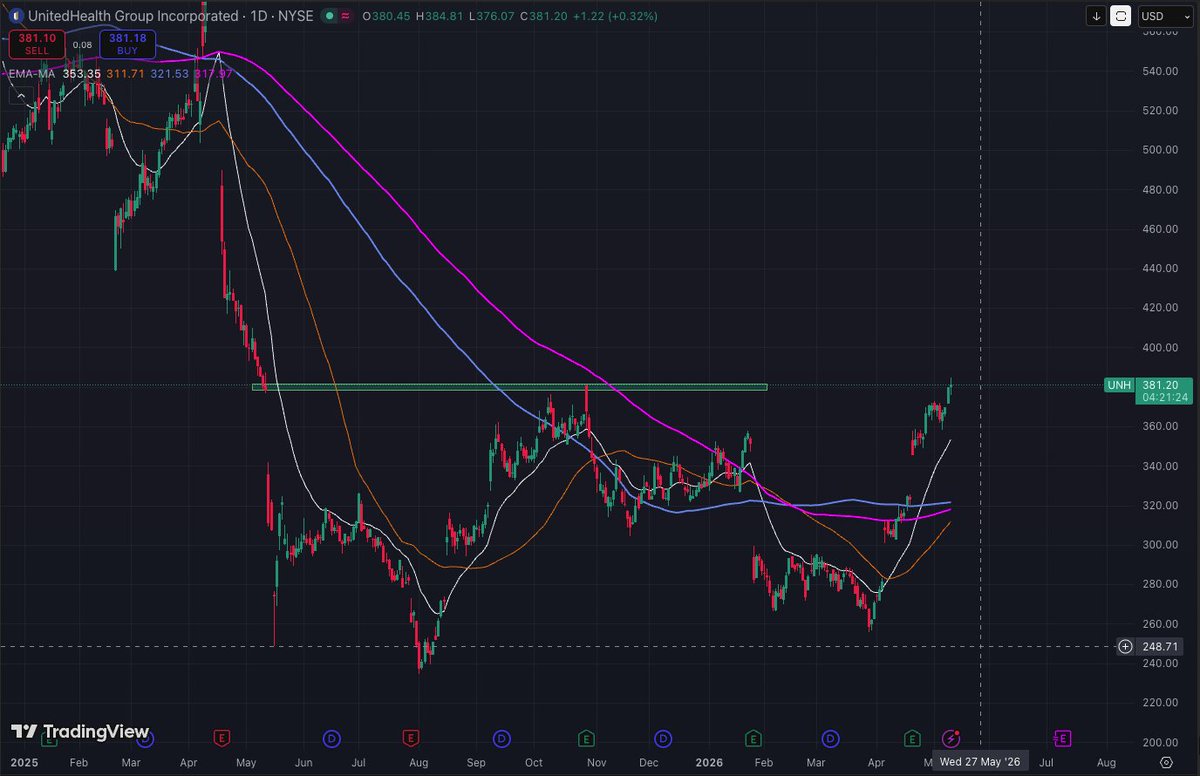Click the TradingView logo

(80, 732)
